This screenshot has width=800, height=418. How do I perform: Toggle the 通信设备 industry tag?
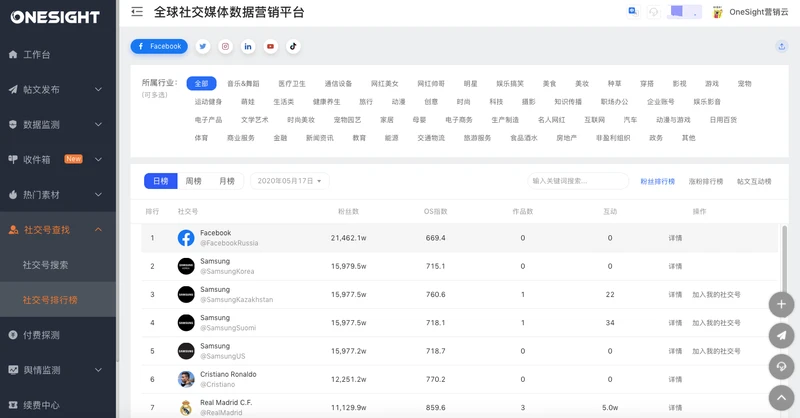pyautogui.click(x=338, y=84)
